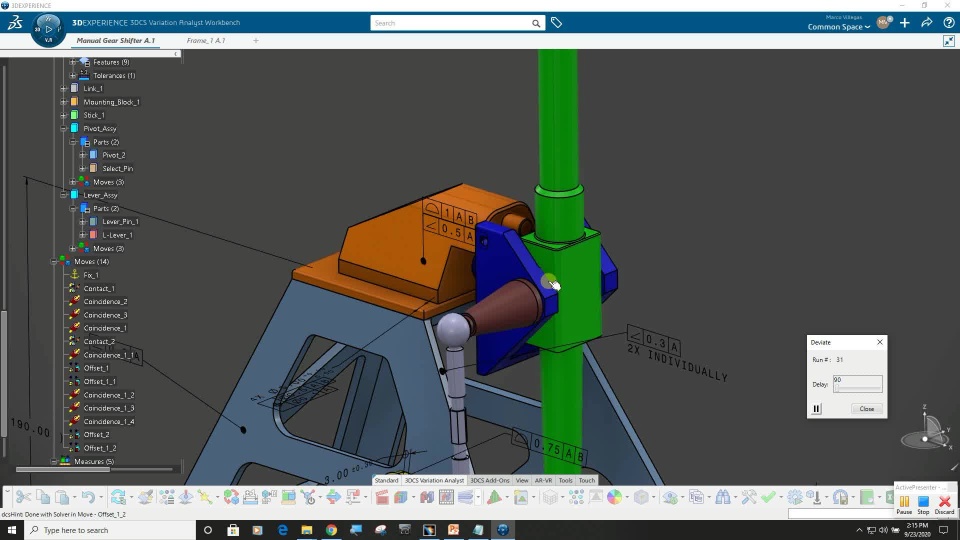Click the blue gear run icon

795,497
